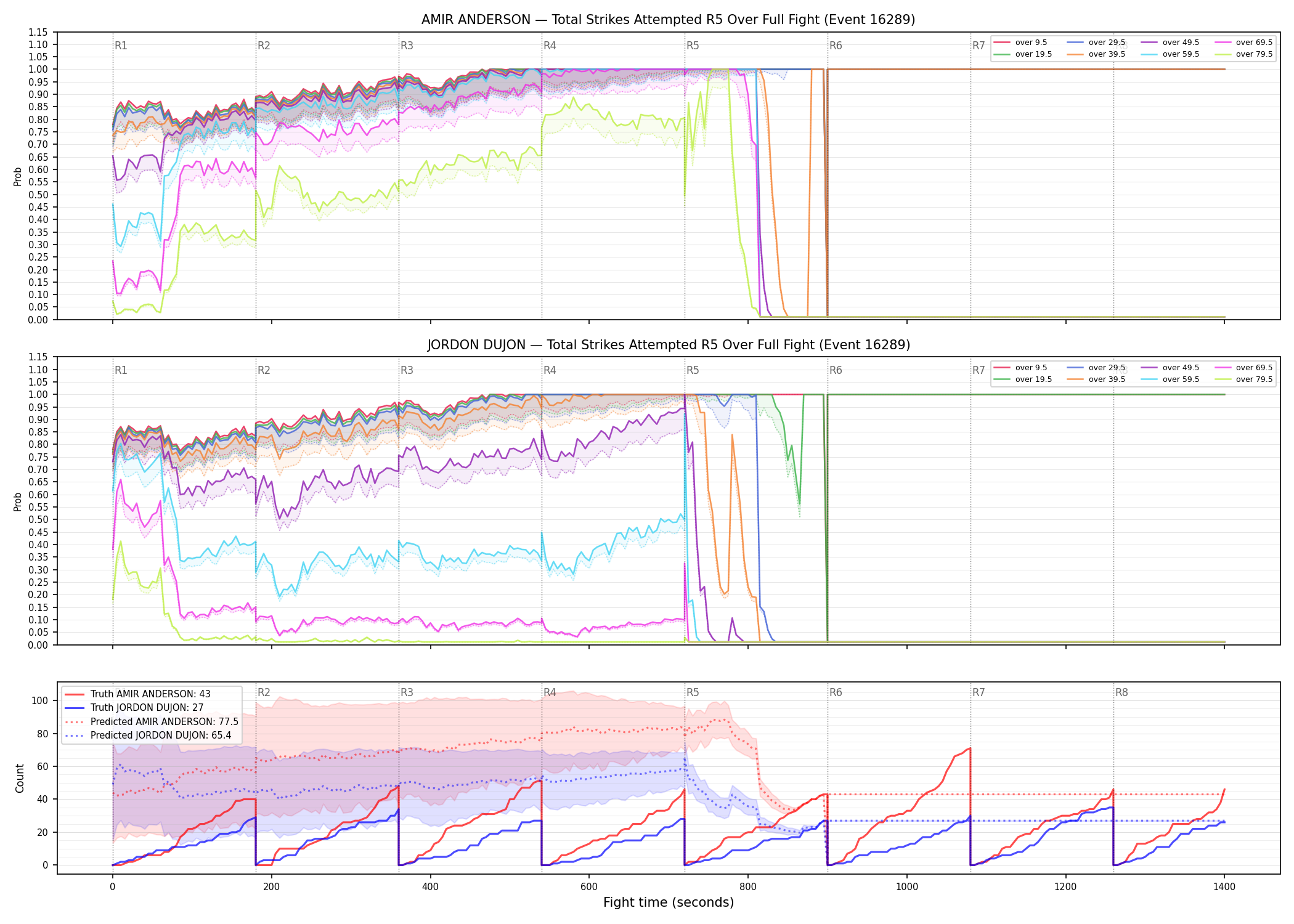Click the x-axis tick label '400'
The width and height of the screenshot is (1294, 924).
tap(430, 887)
